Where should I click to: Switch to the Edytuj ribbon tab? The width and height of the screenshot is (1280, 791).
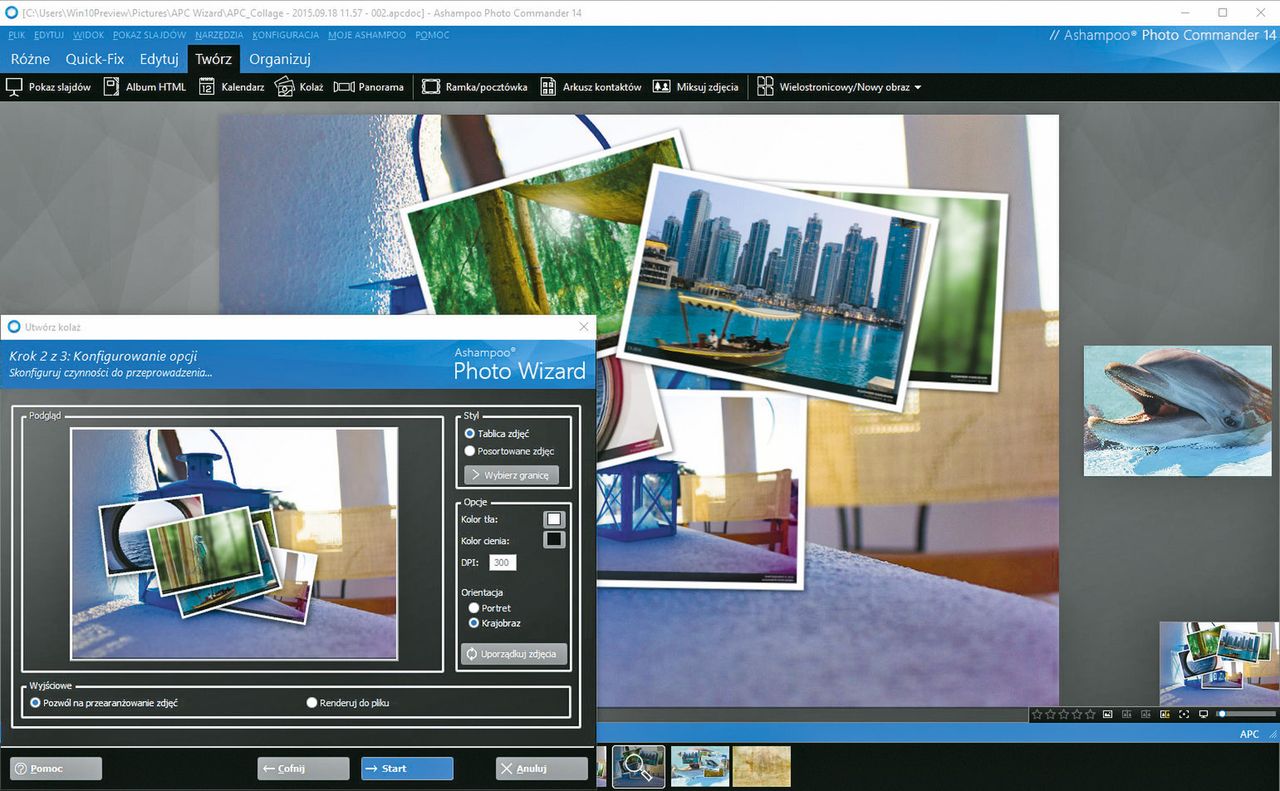[159, 59]
